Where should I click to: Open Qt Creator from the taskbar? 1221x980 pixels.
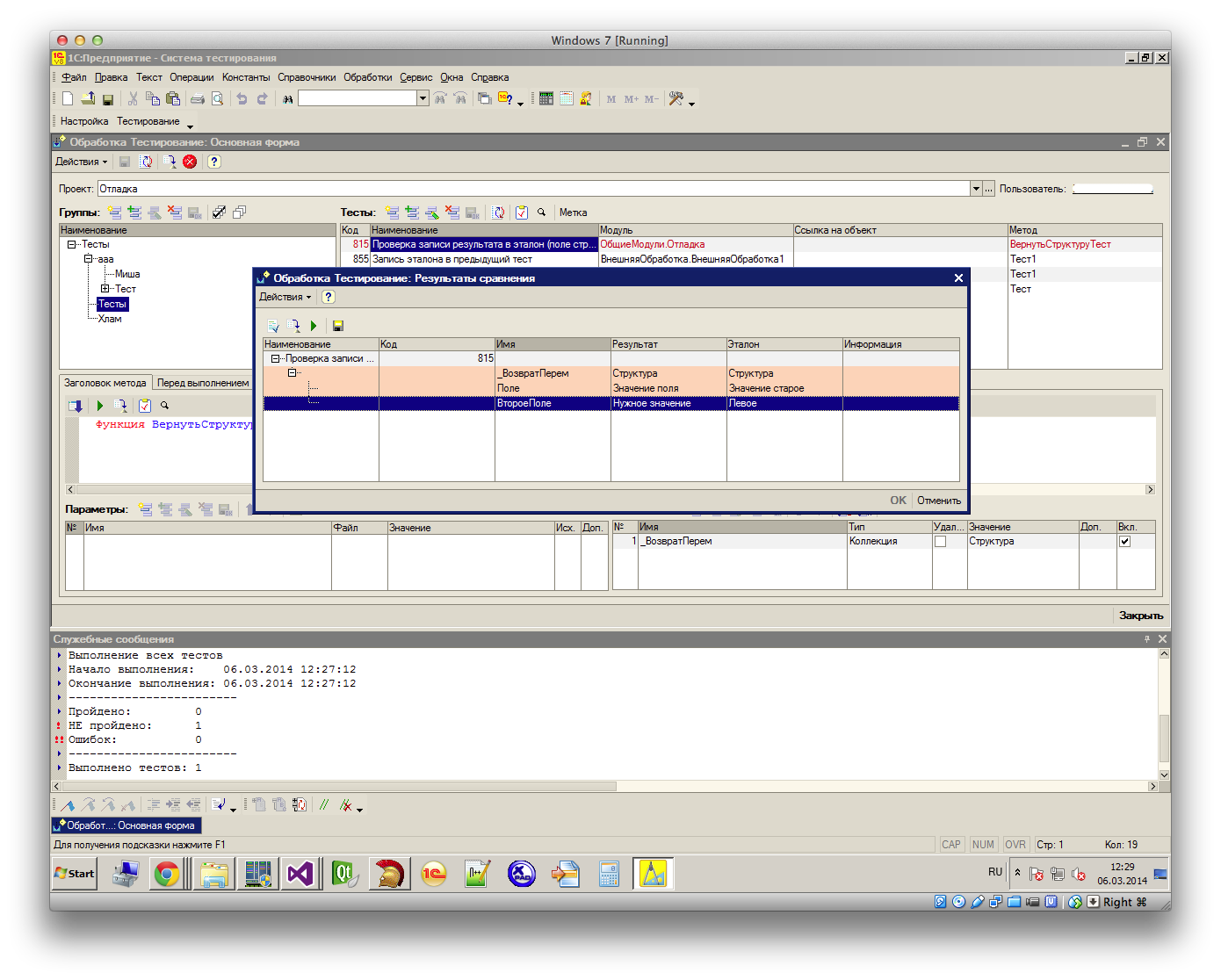tap(343, 874)
